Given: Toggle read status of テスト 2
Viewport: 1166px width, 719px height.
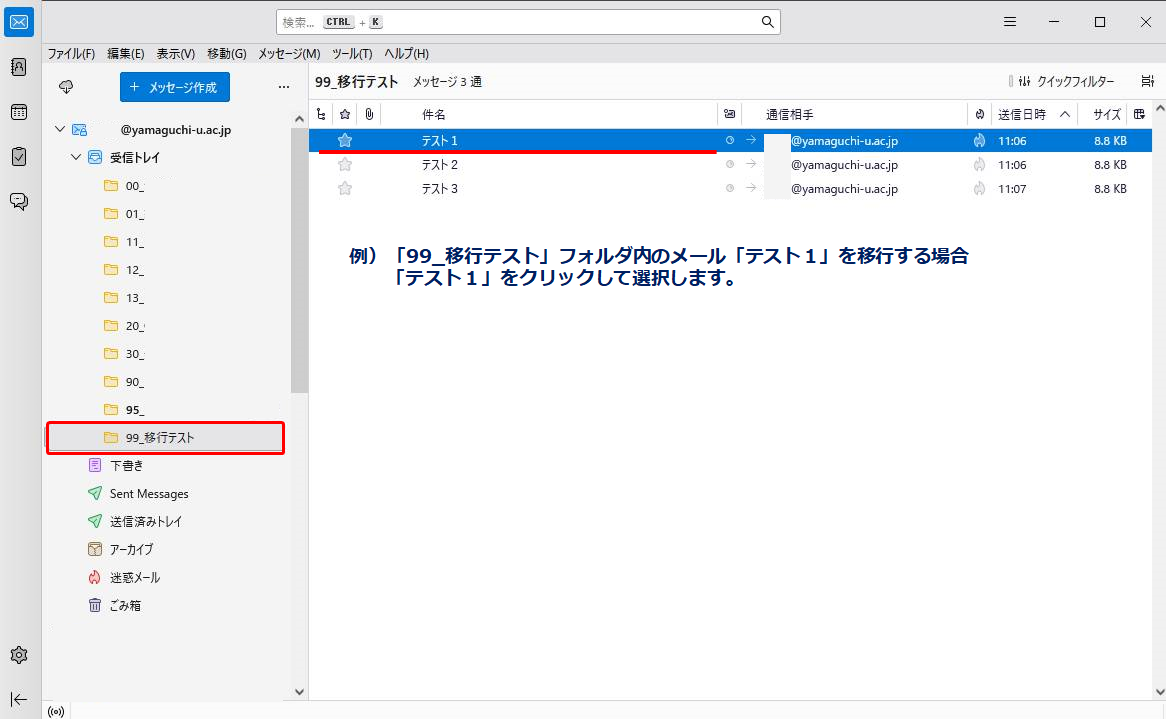Looking at the screenshot, I should pos(729,164).
